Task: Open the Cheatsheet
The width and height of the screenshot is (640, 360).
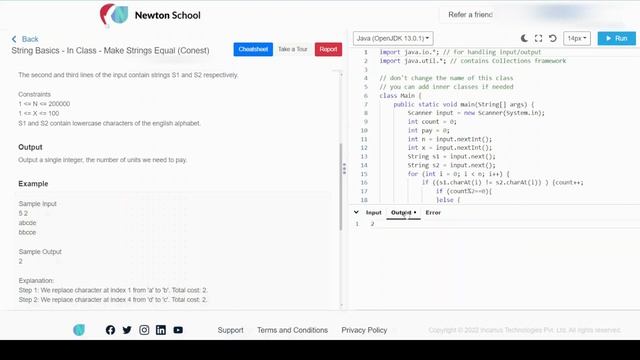Action: tap(253, 49)
